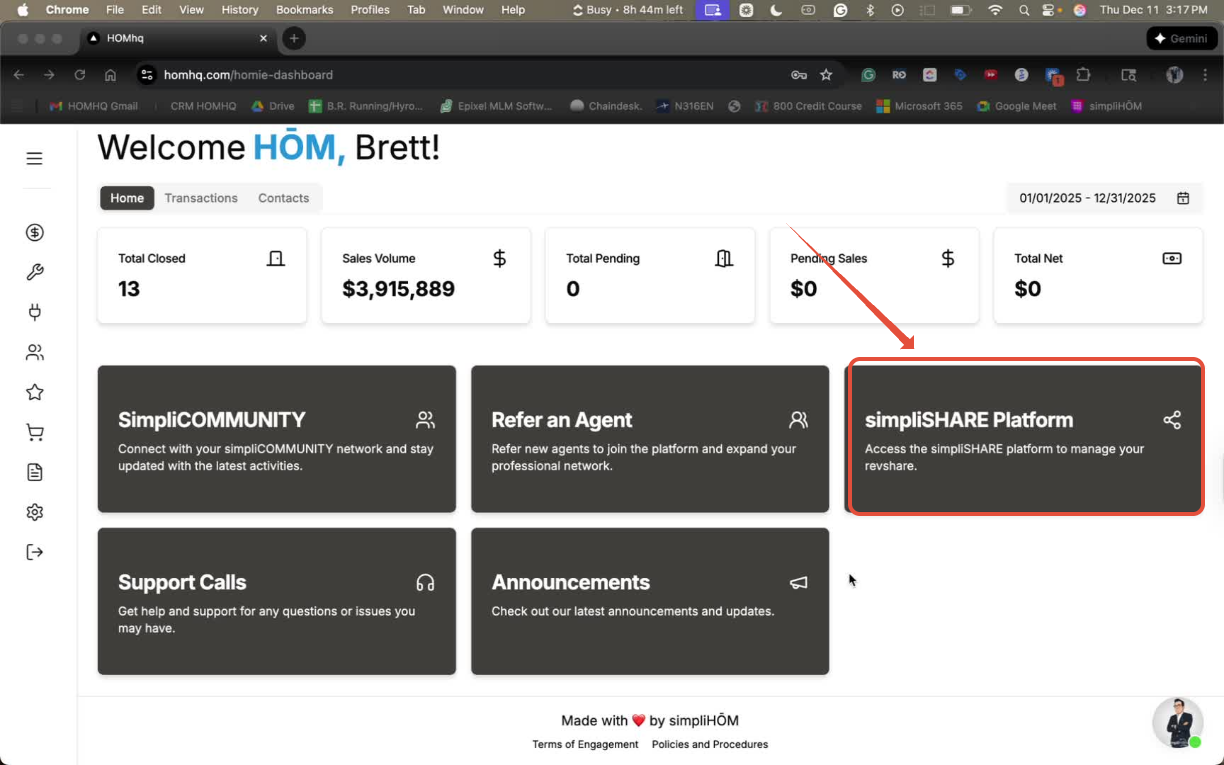
Task: Open the Google Meet bookmark
Action: point(1017,106)
